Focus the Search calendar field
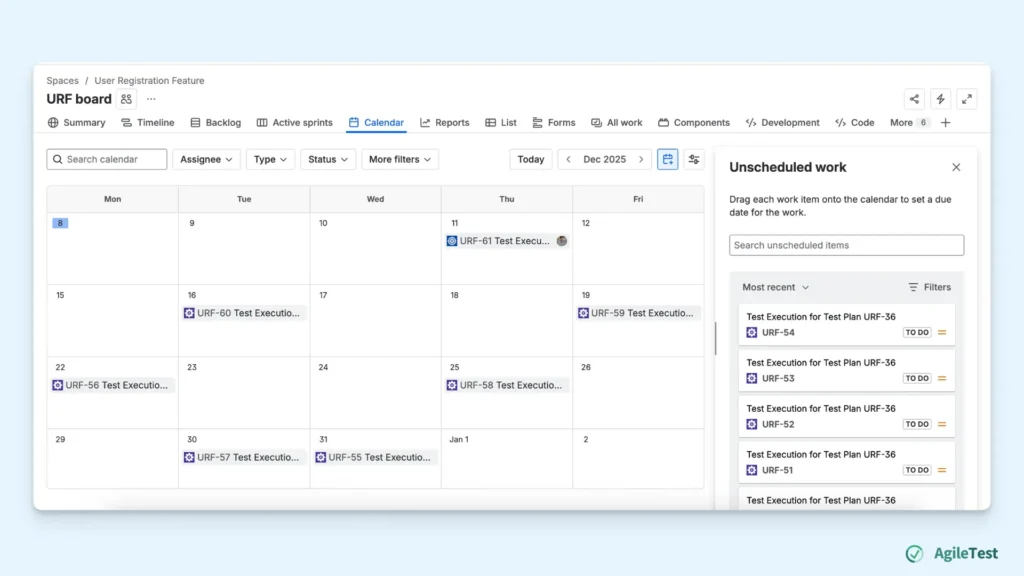Viewport: 1024px width, 576px height. pos(106,159)
